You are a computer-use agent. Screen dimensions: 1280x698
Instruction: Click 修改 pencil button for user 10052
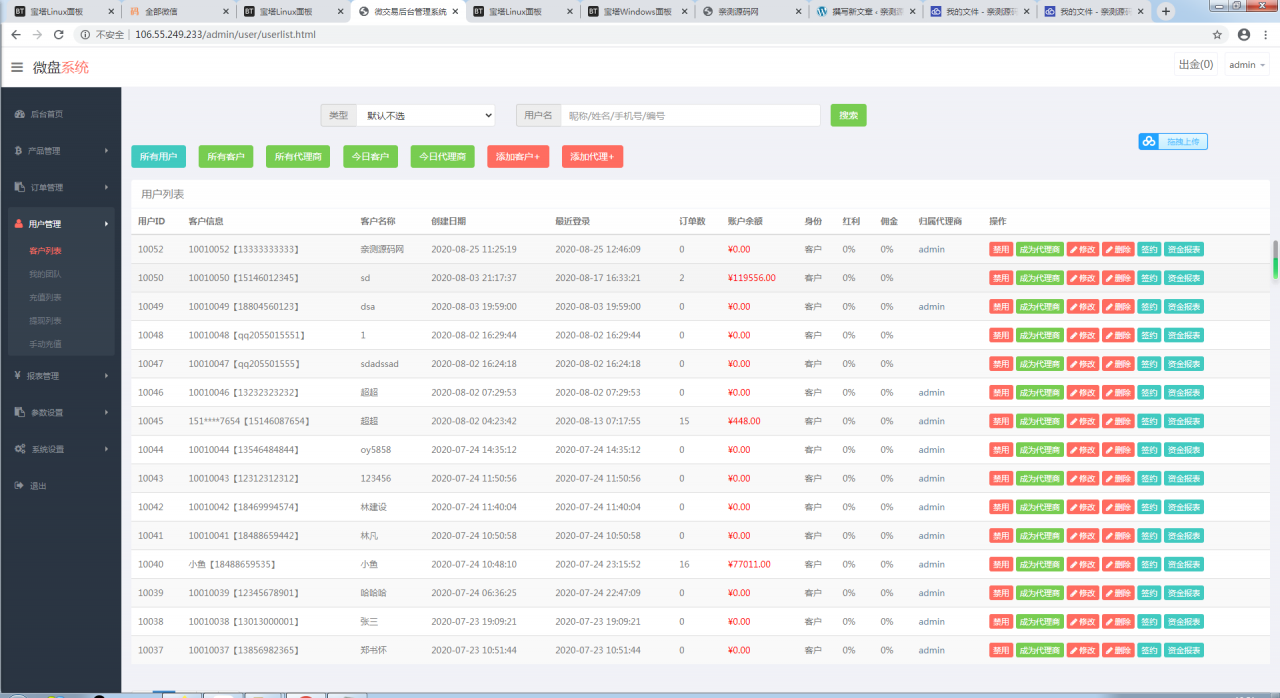(x=1083, y=250)
